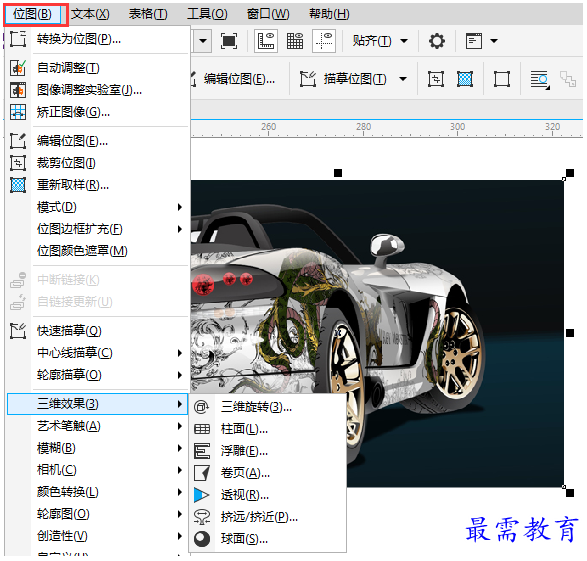Click the crop bitmap icon in property bar
This screenshot has width=587, height=561.
(x=436, y=79)
